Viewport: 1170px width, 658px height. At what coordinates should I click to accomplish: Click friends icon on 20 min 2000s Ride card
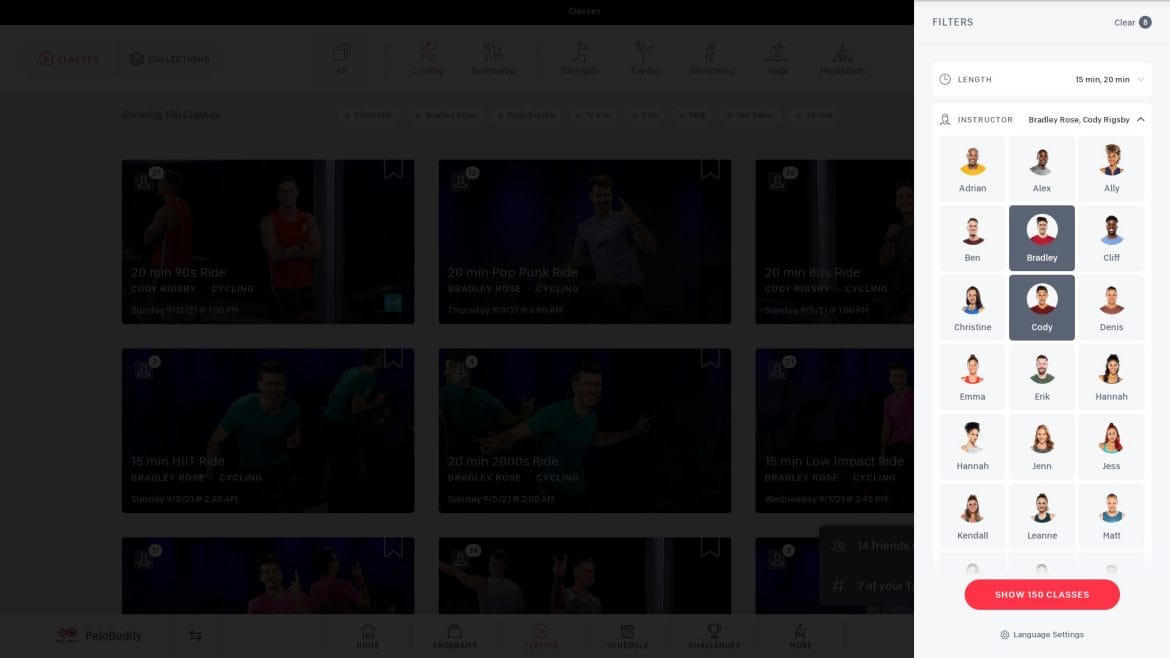(460, 369)
